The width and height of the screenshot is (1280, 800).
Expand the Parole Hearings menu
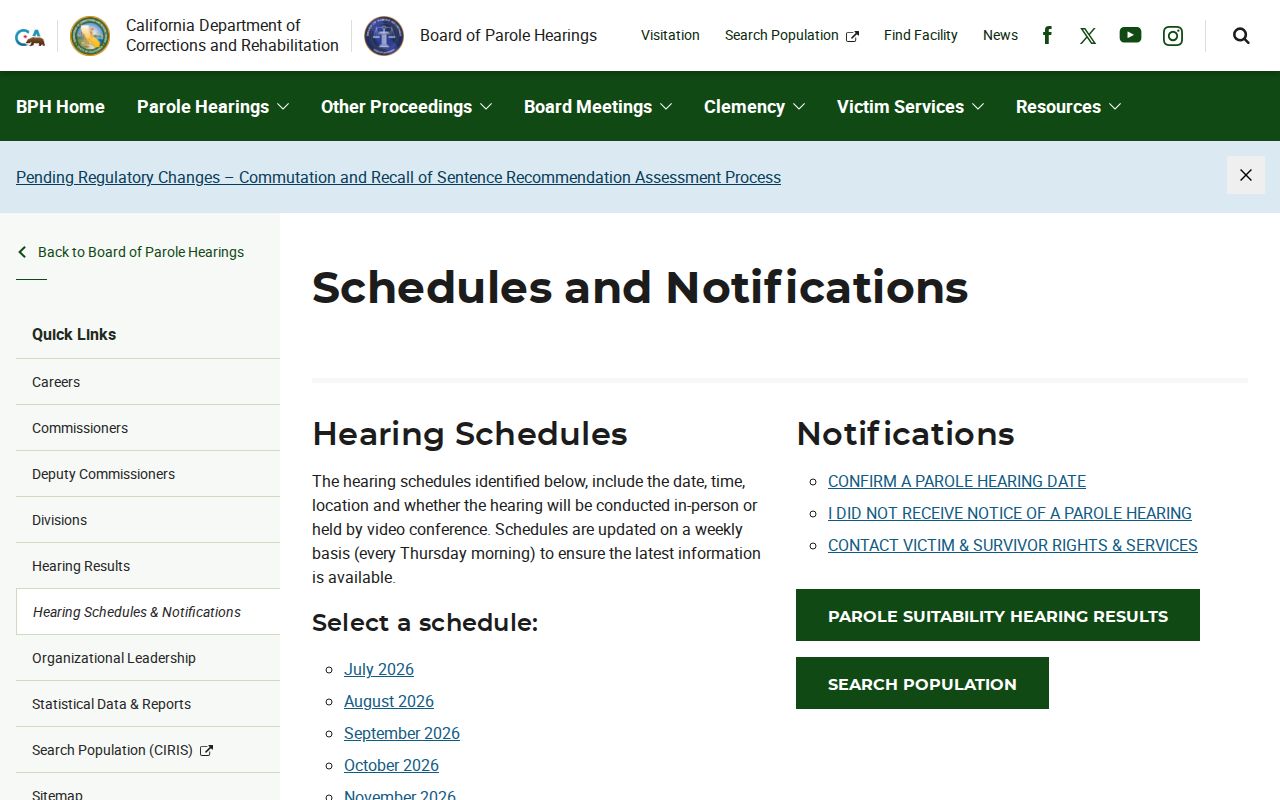tap(213, 106)
